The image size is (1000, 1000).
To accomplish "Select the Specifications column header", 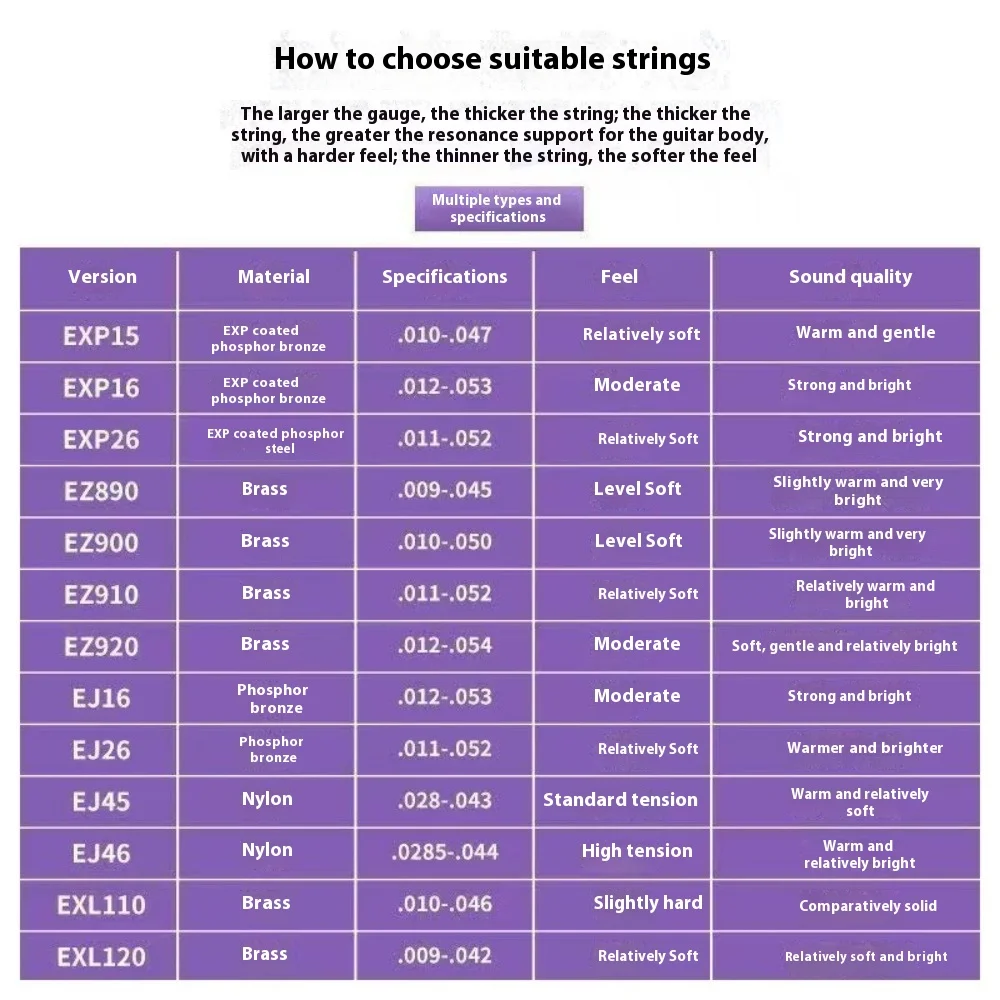I will [444, 277].
